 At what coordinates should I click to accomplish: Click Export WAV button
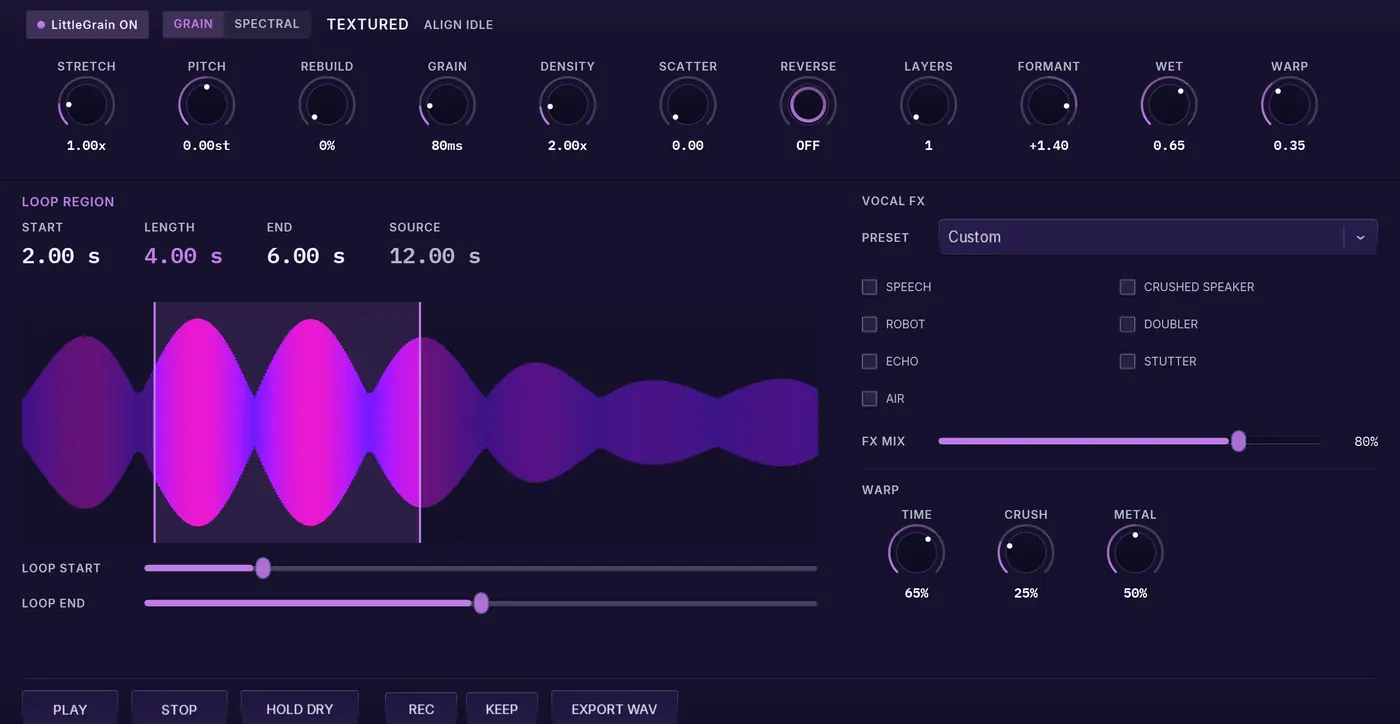[x=614, y=708]
